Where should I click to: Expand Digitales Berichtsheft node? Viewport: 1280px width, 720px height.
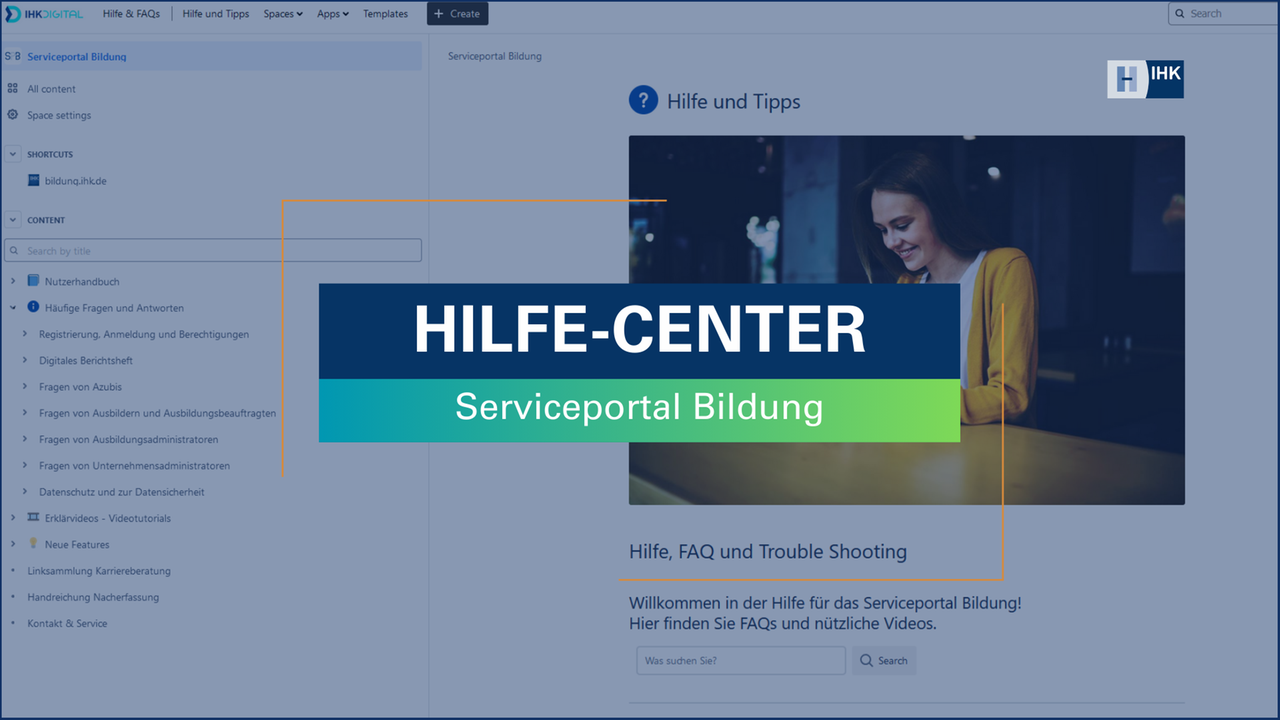[x=25, y=360]
